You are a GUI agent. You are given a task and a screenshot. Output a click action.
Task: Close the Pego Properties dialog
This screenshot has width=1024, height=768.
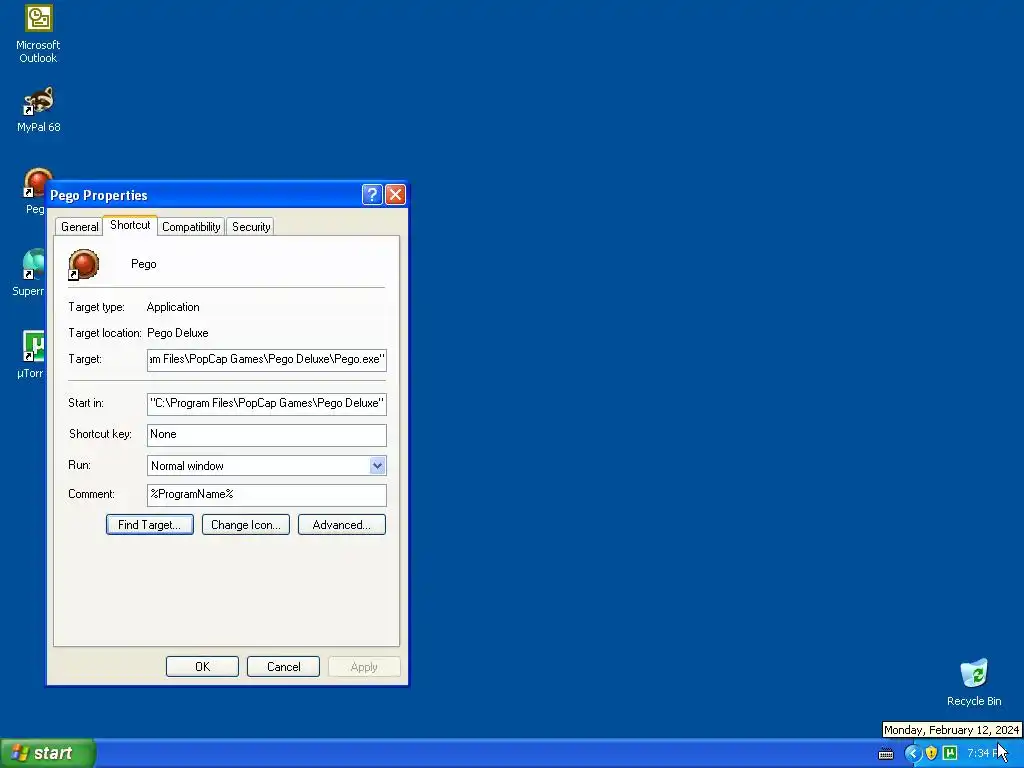tap(395, 195)
